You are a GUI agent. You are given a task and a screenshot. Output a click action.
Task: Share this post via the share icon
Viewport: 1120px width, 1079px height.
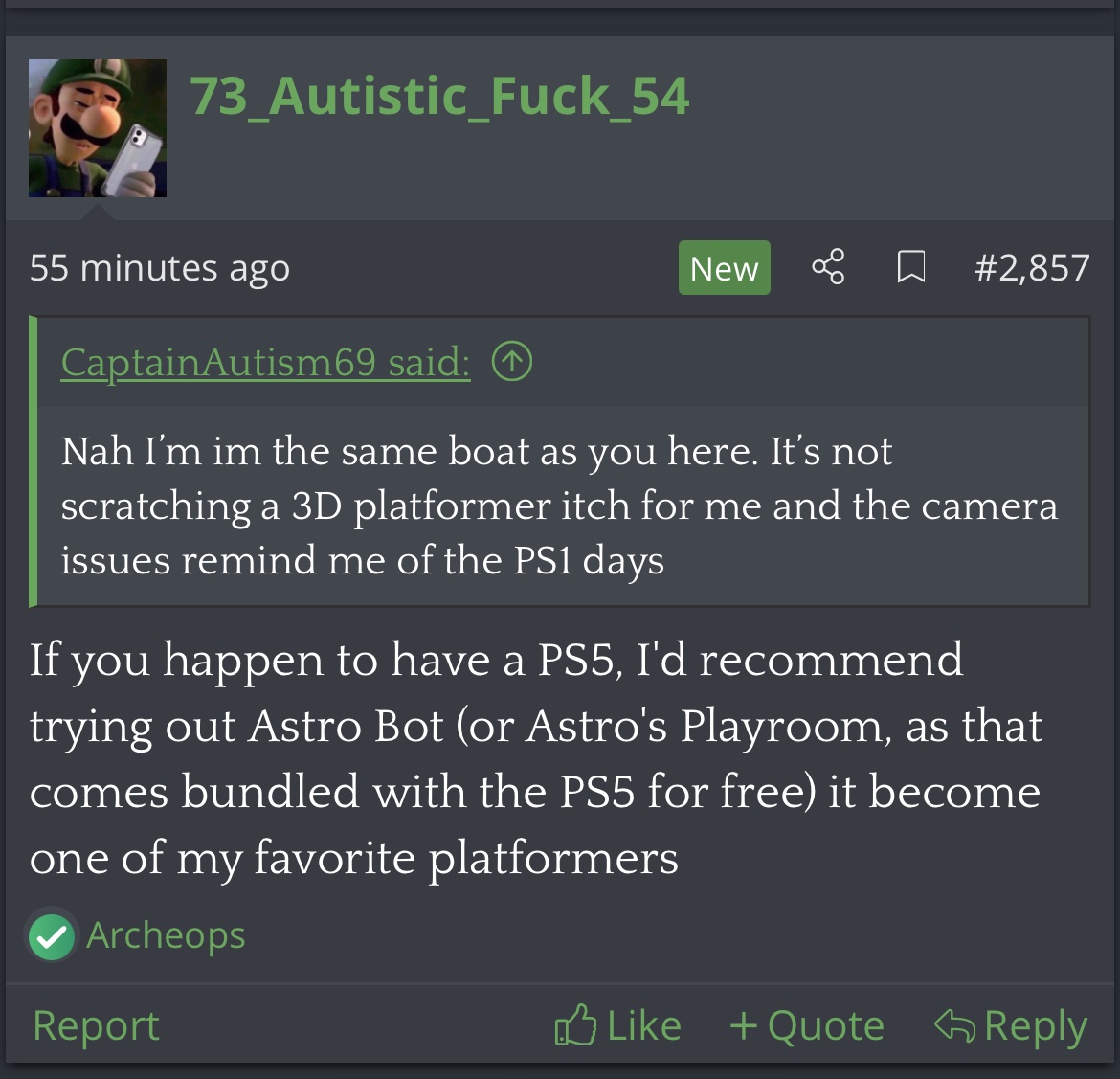(829, 267)
